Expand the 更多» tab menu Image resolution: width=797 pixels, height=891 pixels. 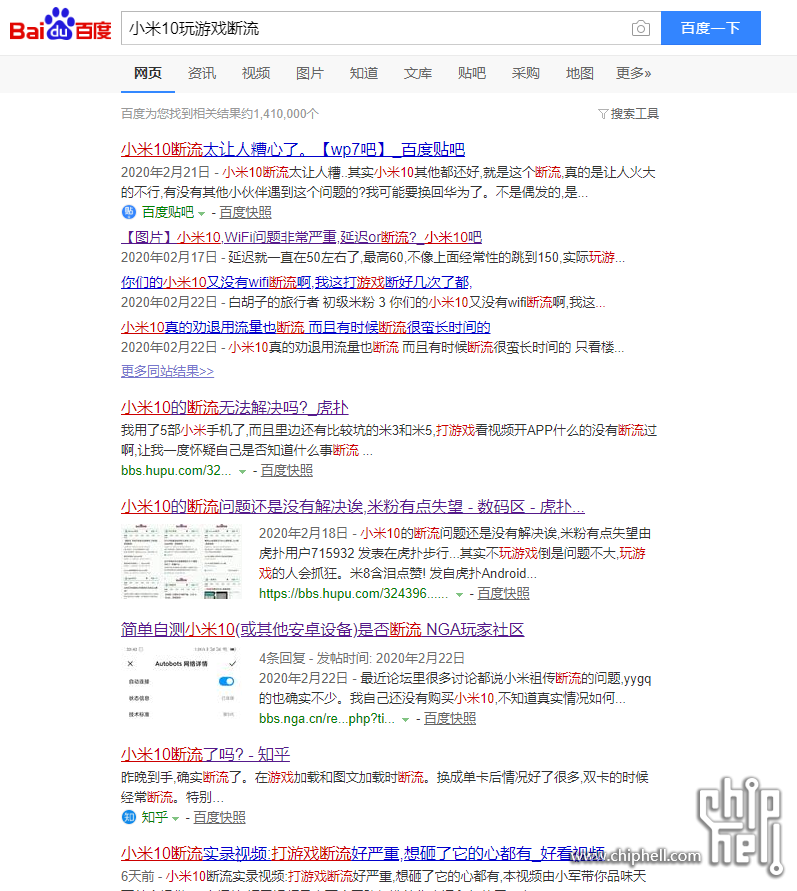click(633, 73)
